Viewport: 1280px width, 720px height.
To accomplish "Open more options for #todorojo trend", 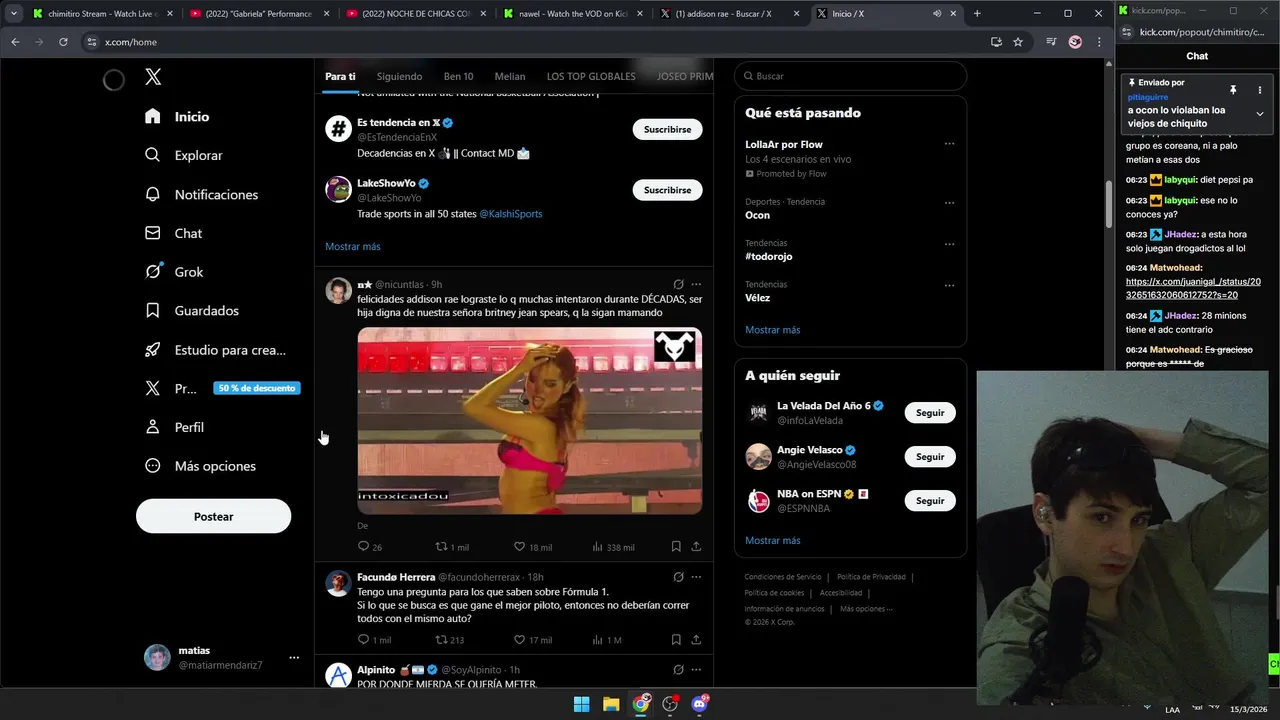I will (949, 244).
